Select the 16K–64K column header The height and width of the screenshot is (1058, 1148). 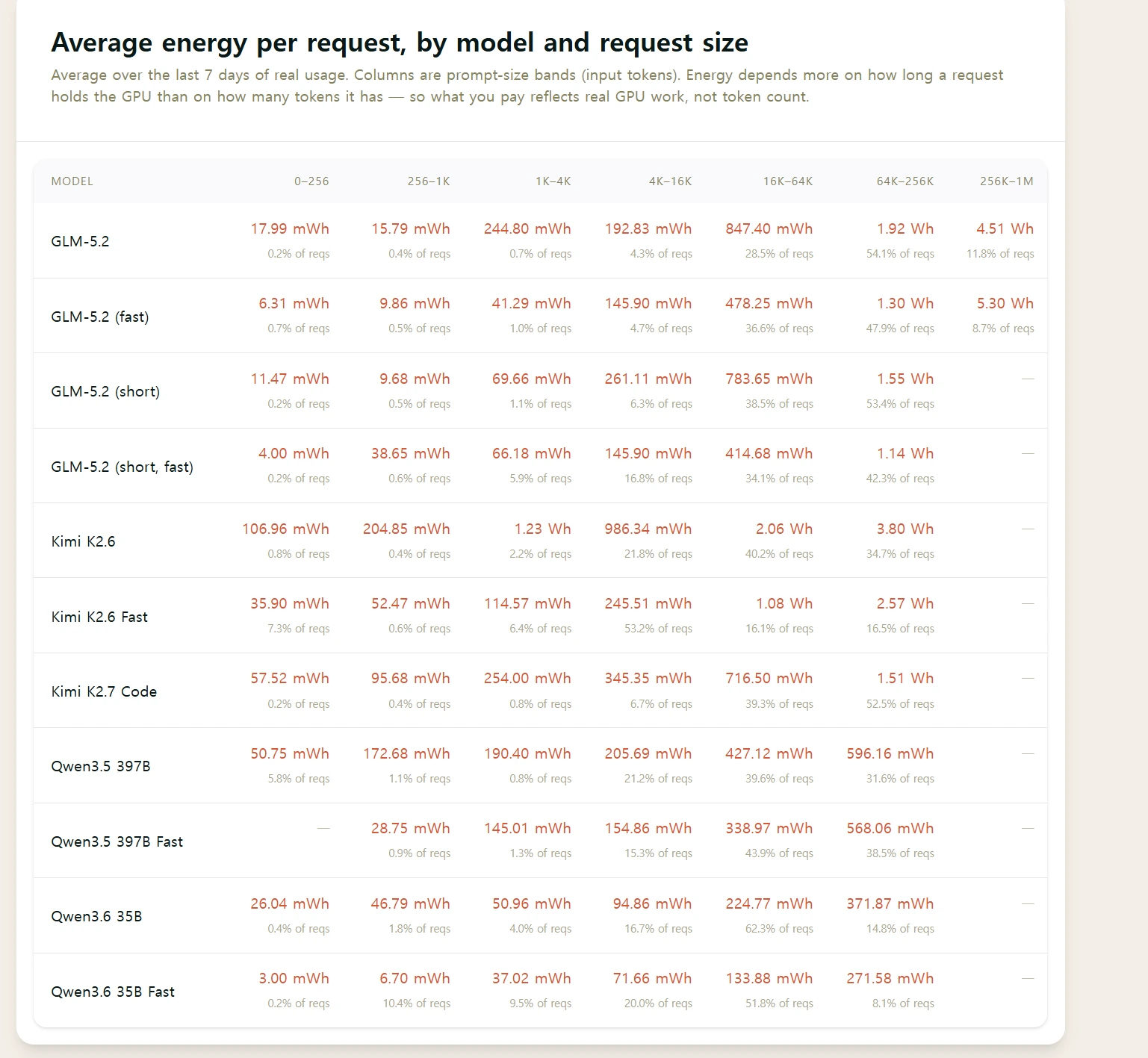tap(788, 181)
